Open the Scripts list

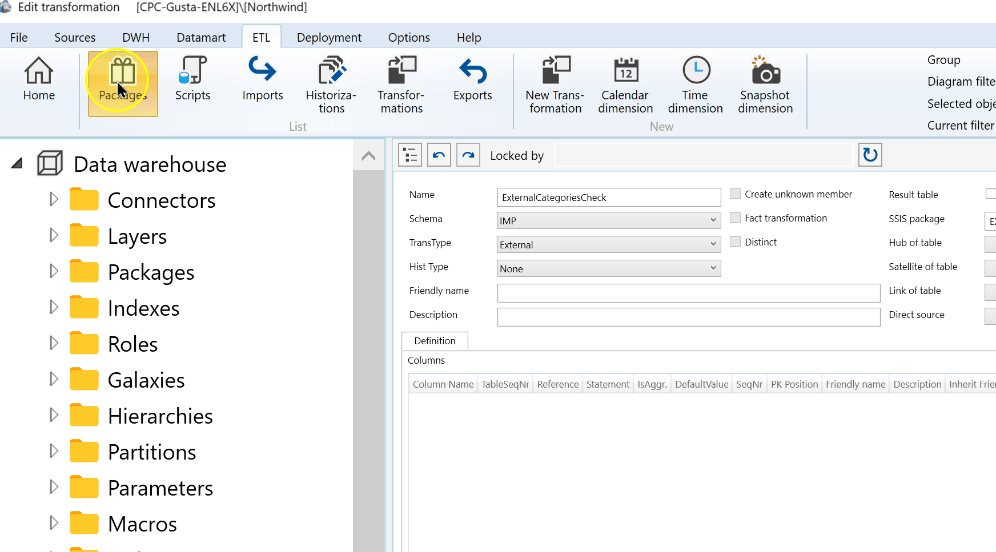(x=192, y=79)
